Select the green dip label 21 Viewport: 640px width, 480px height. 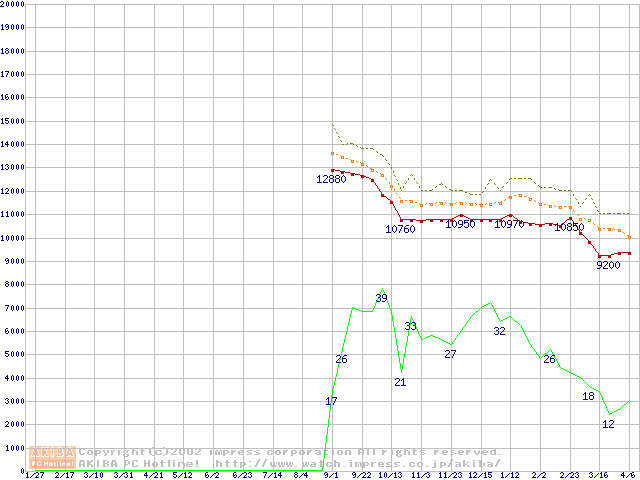(x=400, y=382)
